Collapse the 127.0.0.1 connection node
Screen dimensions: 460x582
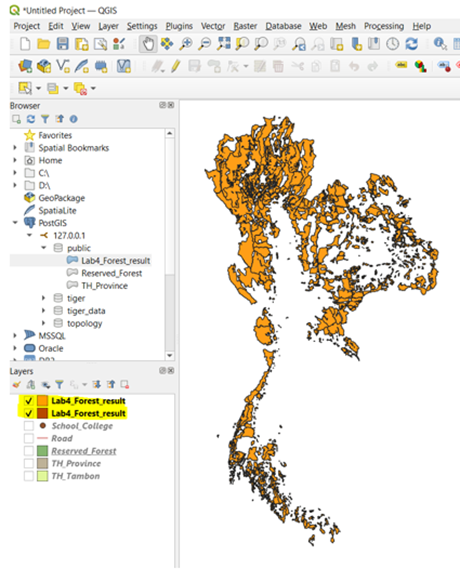tap(29, 235)
